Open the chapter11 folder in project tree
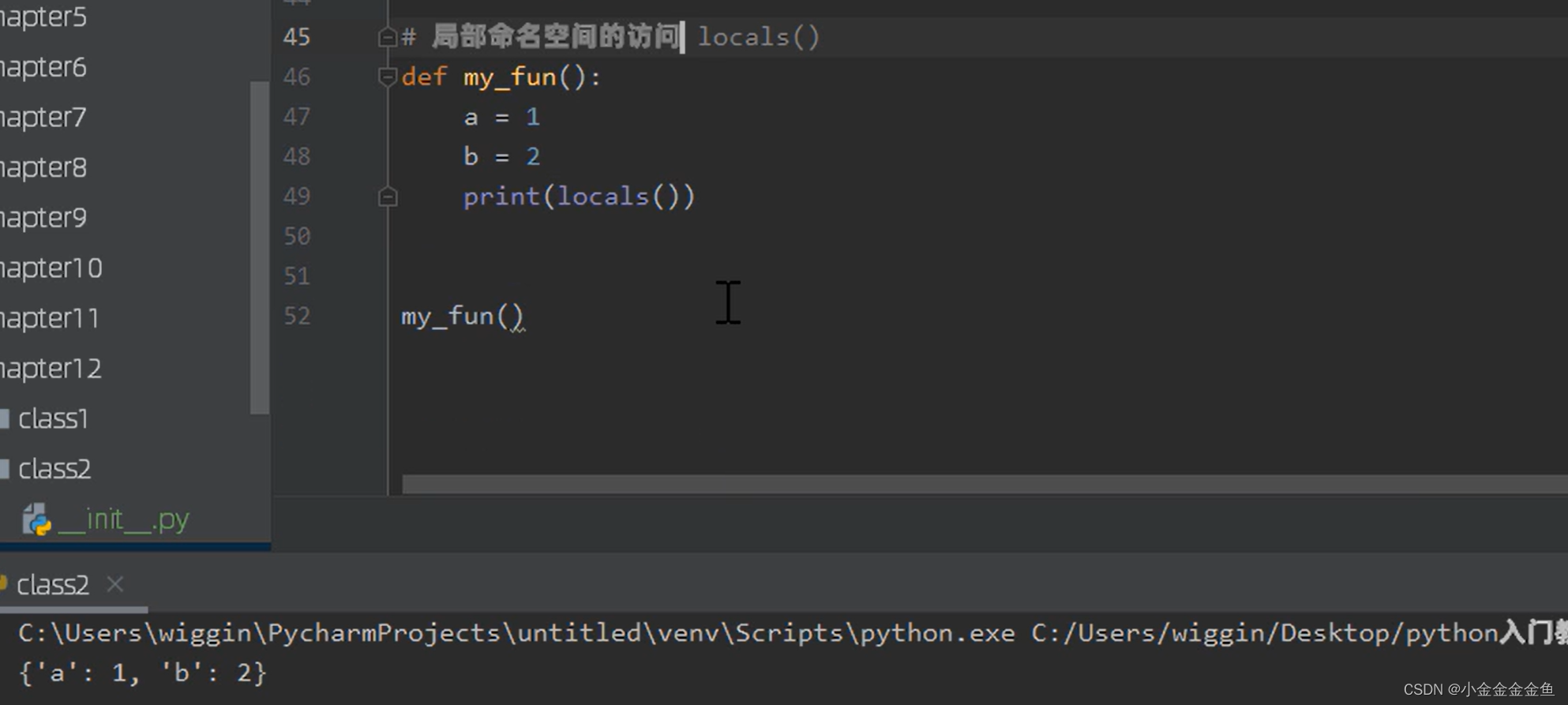1568x705 pixels. tap(51, 318)
